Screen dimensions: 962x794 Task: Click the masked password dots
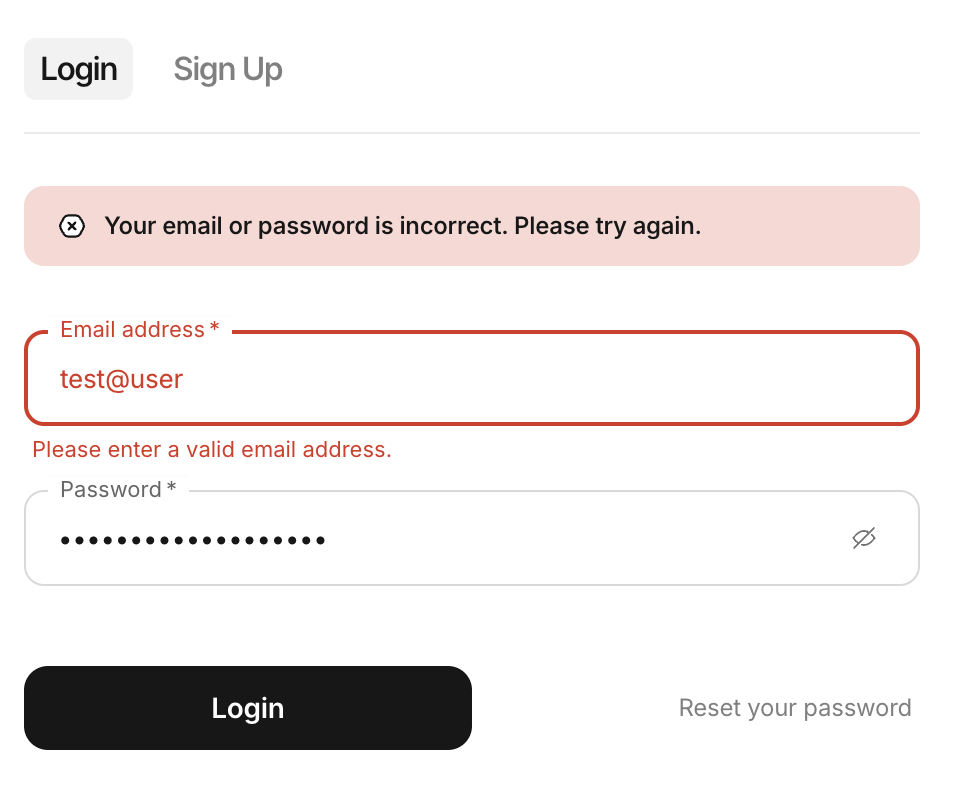pyautogui.click(x=193, y=541)
